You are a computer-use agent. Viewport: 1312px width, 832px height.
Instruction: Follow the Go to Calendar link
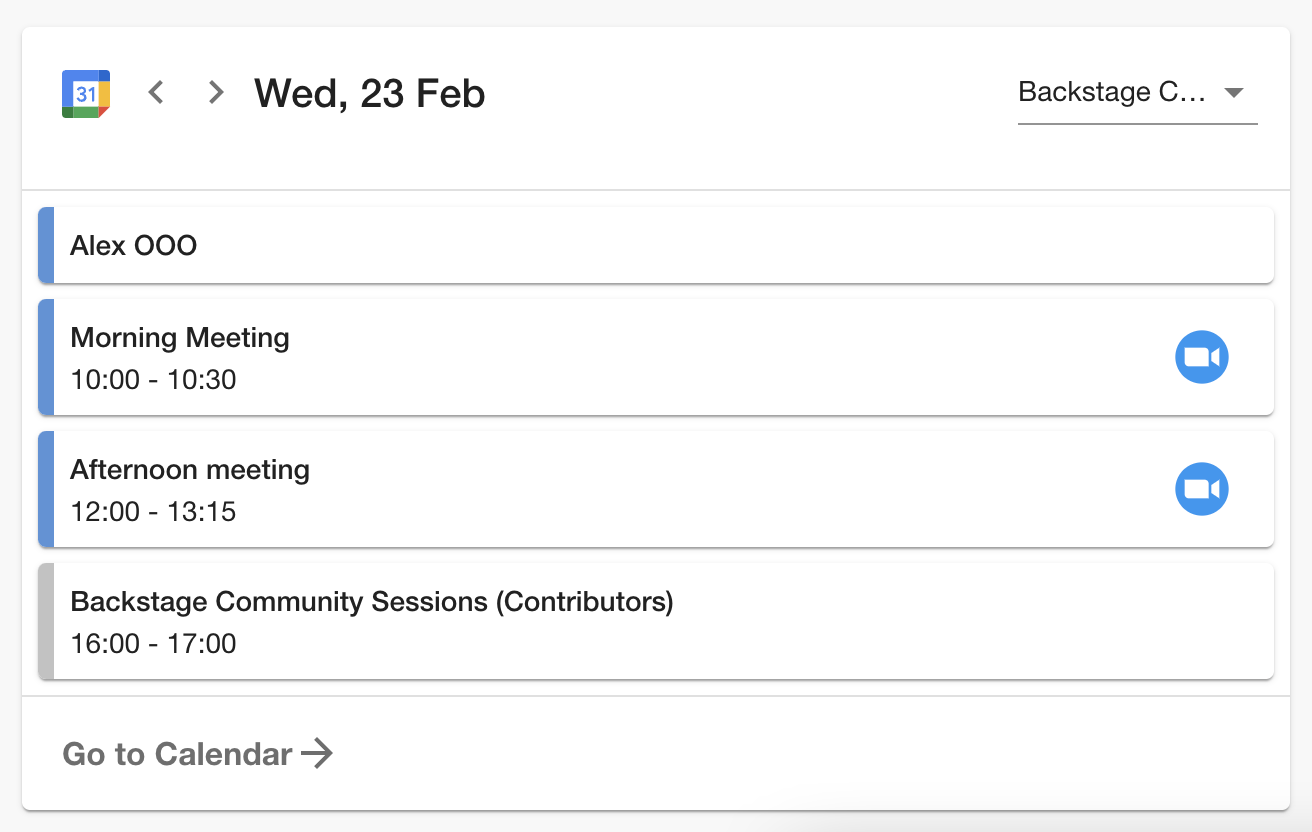tap(178, 754)
